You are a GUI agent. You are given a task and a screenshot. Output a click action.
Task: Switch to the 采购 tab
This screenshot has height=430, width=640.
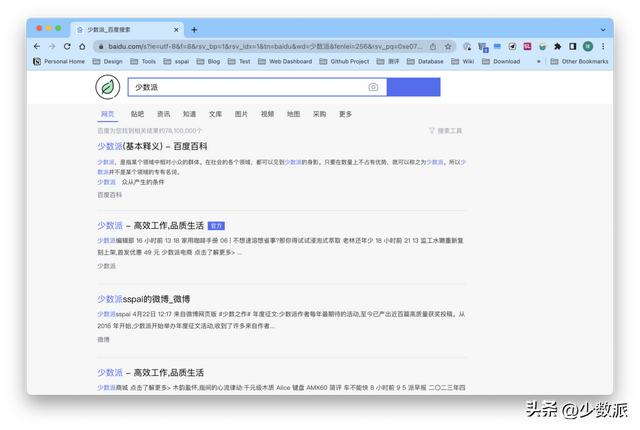(x=320, y=114)
